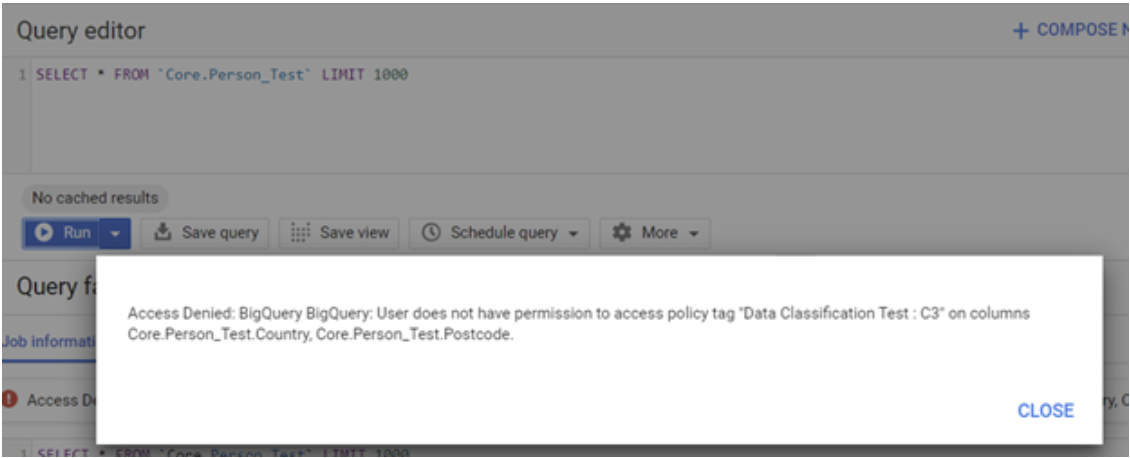The image size is (1130, 458).
Task: Click the COMPOSE text link at top right
Action: click(1080, 30)
